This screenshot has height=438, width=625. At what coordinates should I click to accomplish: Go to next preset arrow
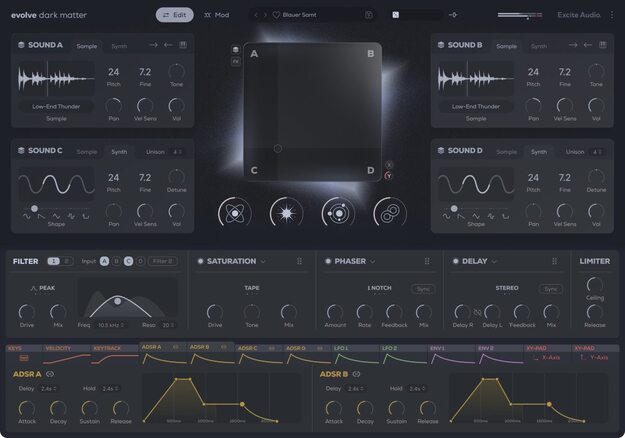pos(265,15)
